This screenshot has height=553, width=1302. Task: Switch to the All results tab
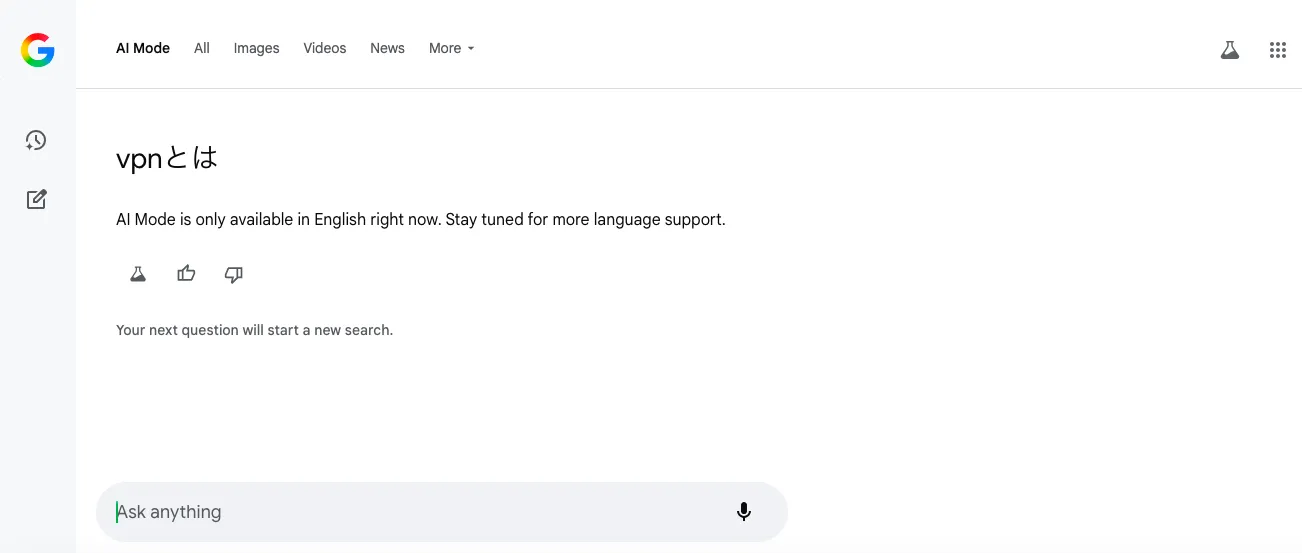[x=202, y=48]
